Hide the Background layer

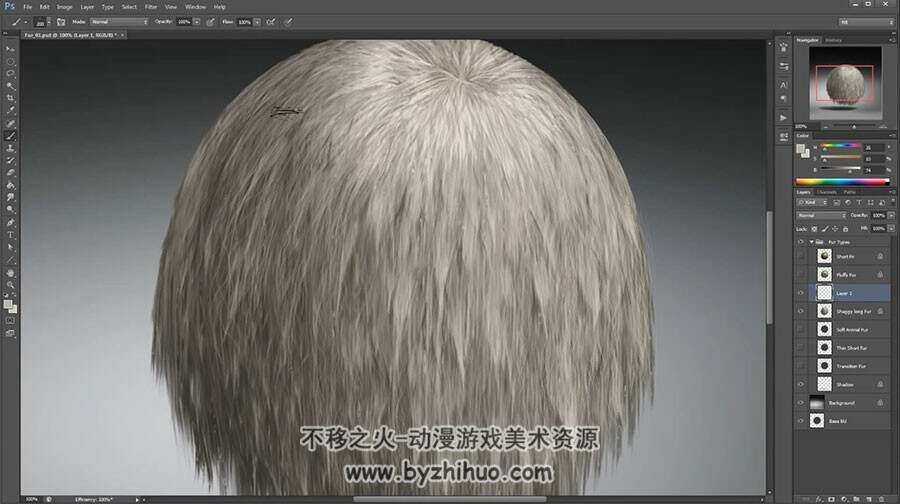[801, 403]
